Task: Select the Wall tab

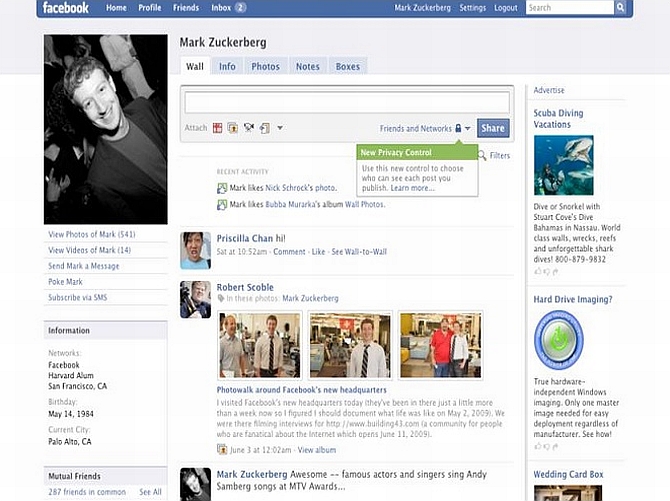Action: pyautogui.click(x=195, y=66)
